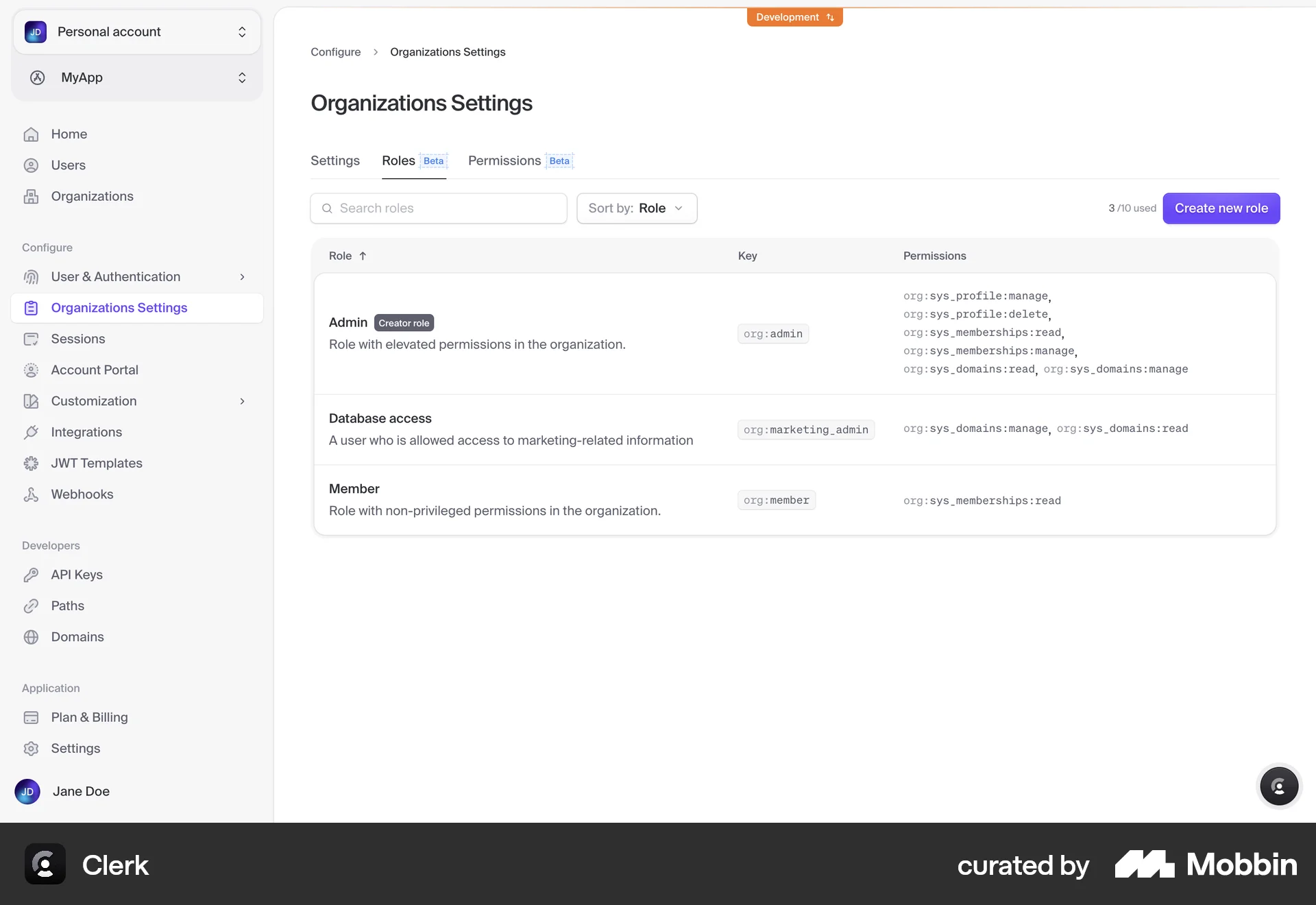Select the User & Authentication icon
Image resolution: width=1316 pixels, height=905 pixels.
32,276
